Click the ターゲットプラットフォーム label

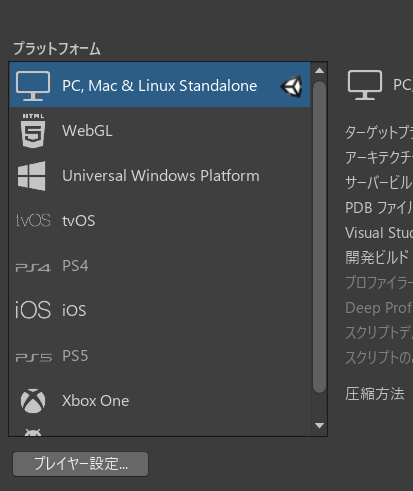[x=379, y=132]
